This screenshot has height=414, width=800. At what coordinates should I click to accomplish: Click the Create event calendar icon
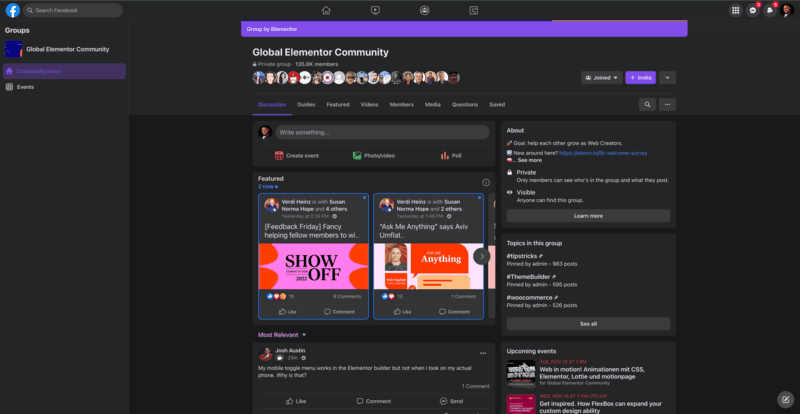(279, 156)
